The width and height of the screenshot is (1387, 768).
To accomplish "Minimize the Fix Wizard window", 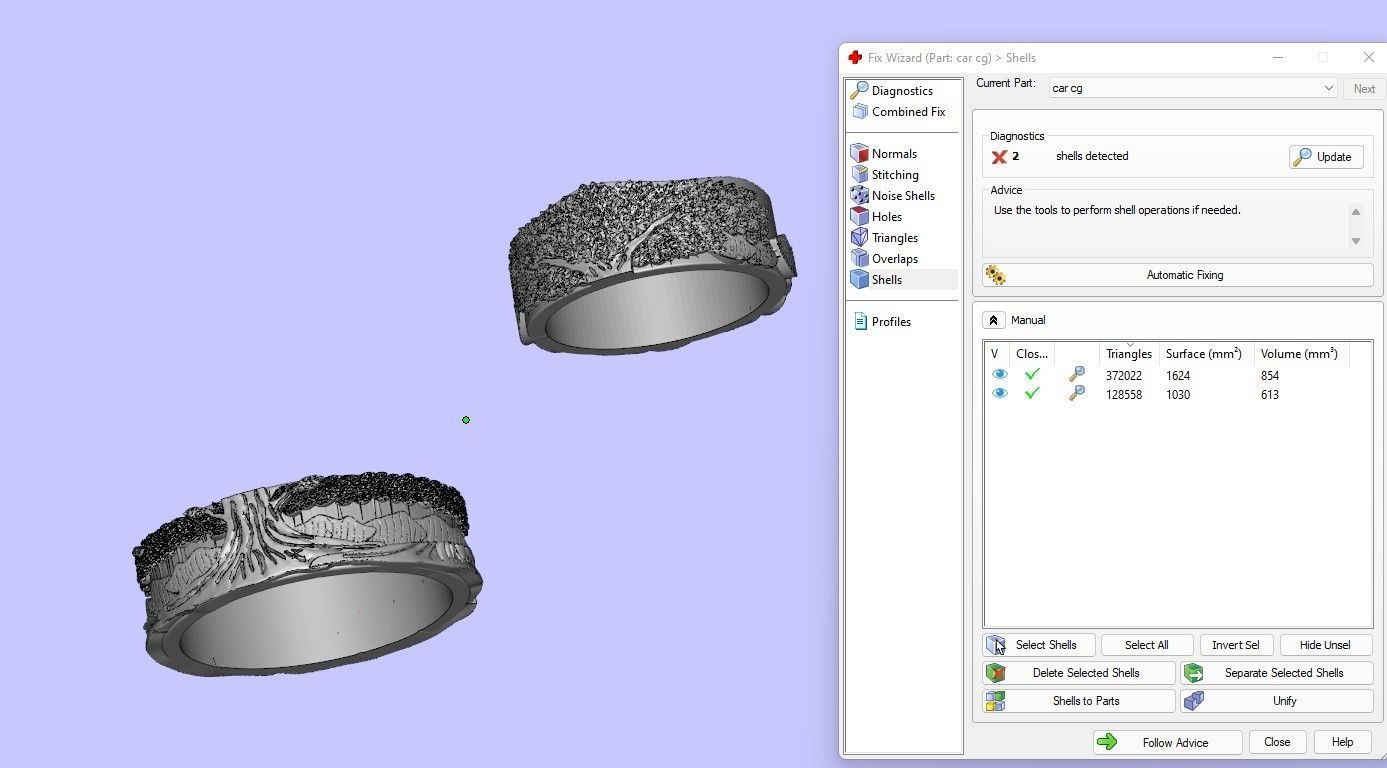I will [1278, 58].
